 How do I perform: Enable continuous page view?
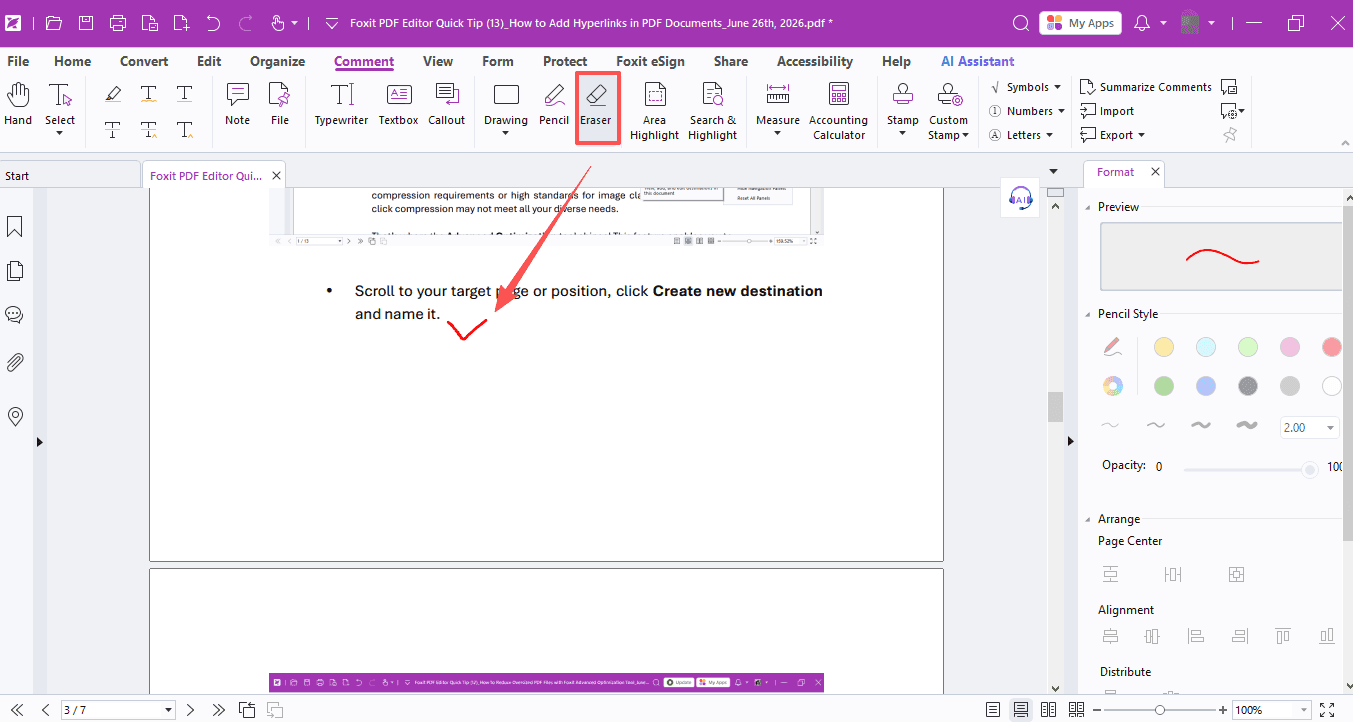click(x=1021, y=710)
